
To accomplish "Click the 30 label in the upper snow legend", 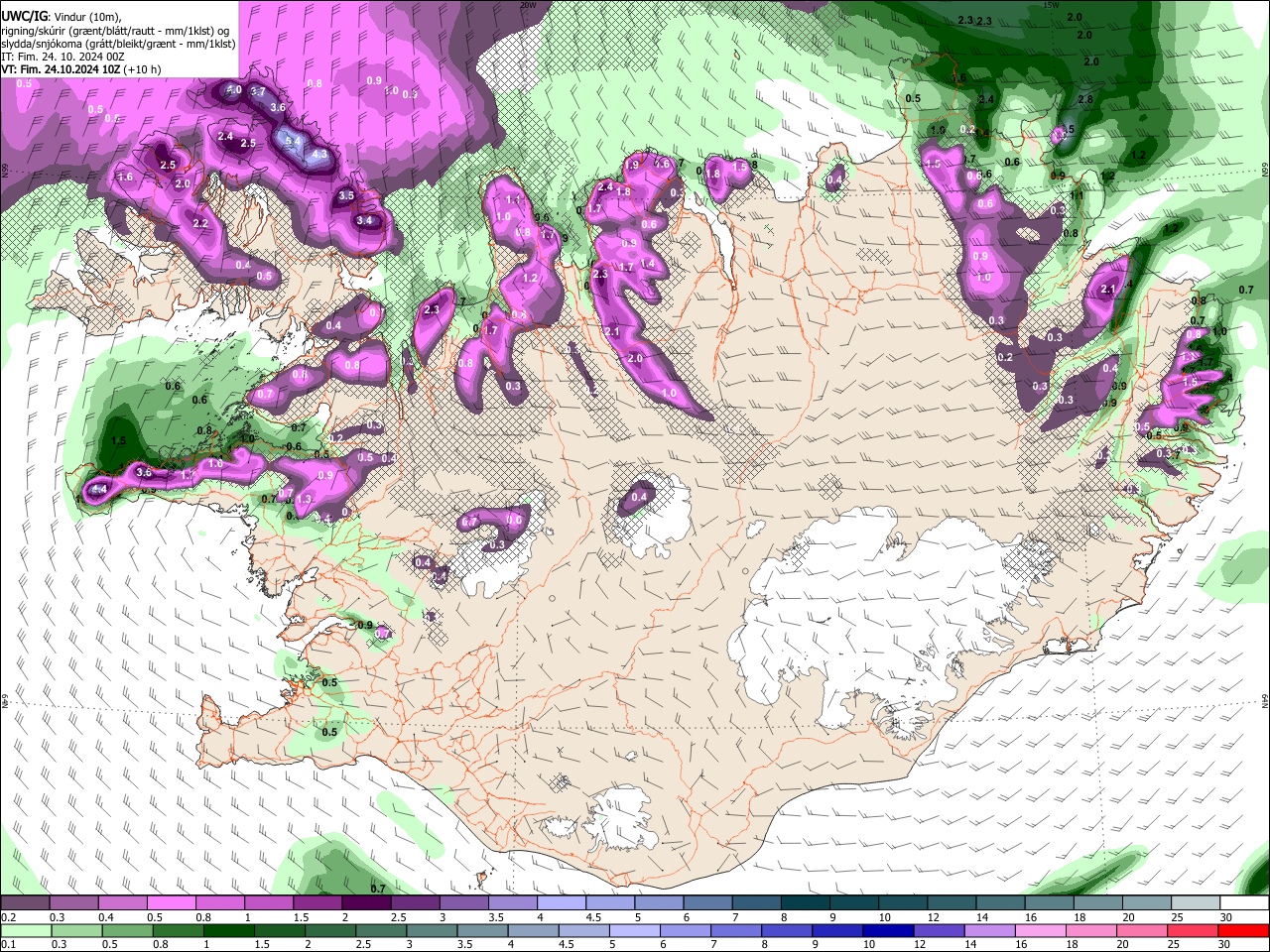I will point(1226,917).
